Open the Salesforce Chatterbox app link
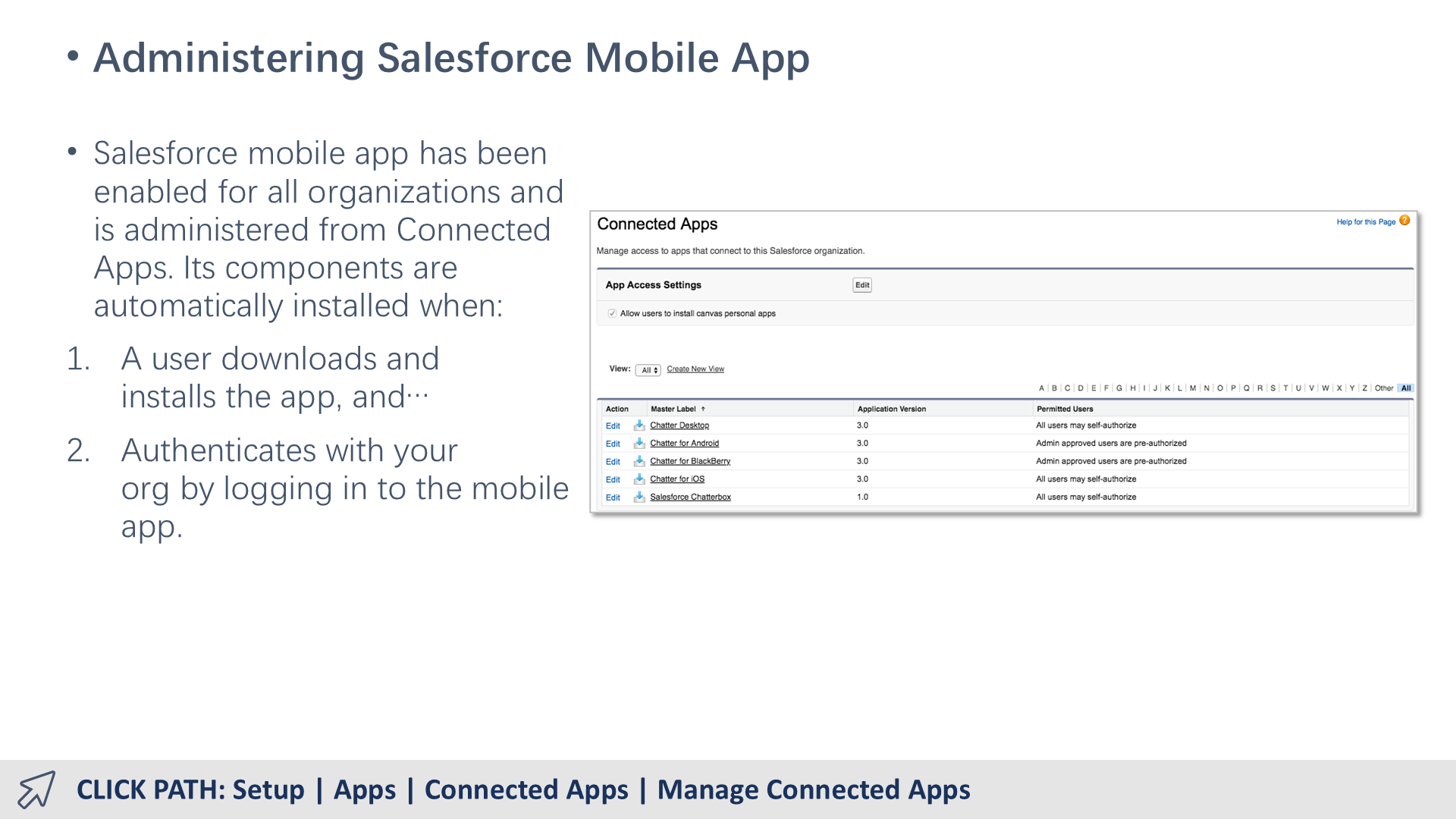Image resolution: width=1456 pixels, height=819 pixels. click(x=690, y=497)
